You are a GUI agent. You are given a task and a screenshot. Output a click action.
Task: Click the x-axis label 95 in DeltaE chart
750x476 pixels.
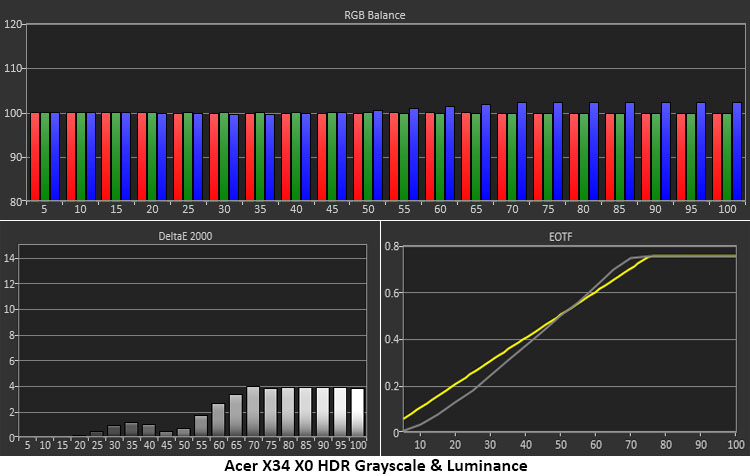pyautogui.click(x=341, y=445)
